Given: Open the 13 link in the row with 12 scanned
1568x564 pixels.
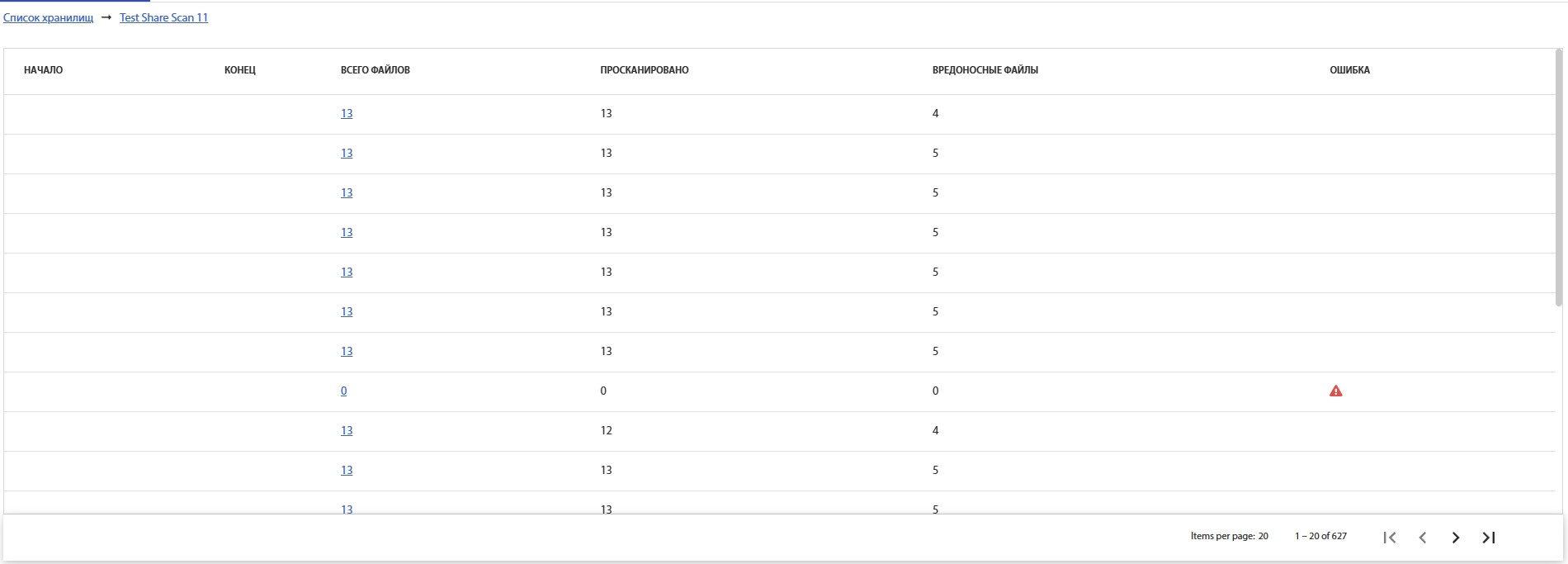Looking at the screenshot, I should click(347, 431).
